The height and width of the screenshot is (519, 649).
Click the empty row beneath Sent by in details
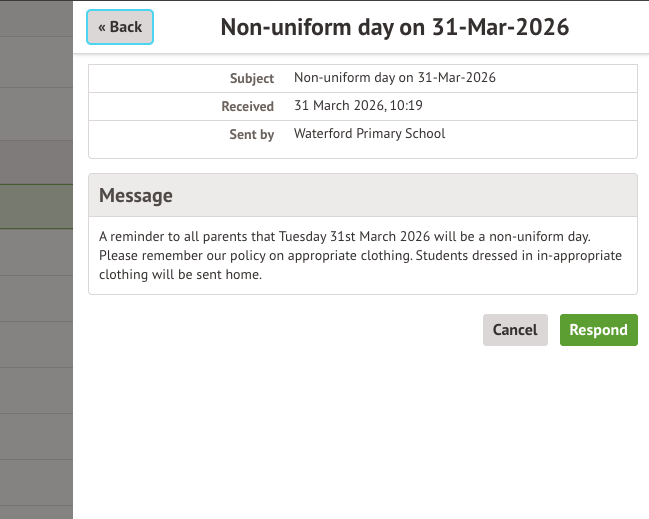(x=362, y=153)
